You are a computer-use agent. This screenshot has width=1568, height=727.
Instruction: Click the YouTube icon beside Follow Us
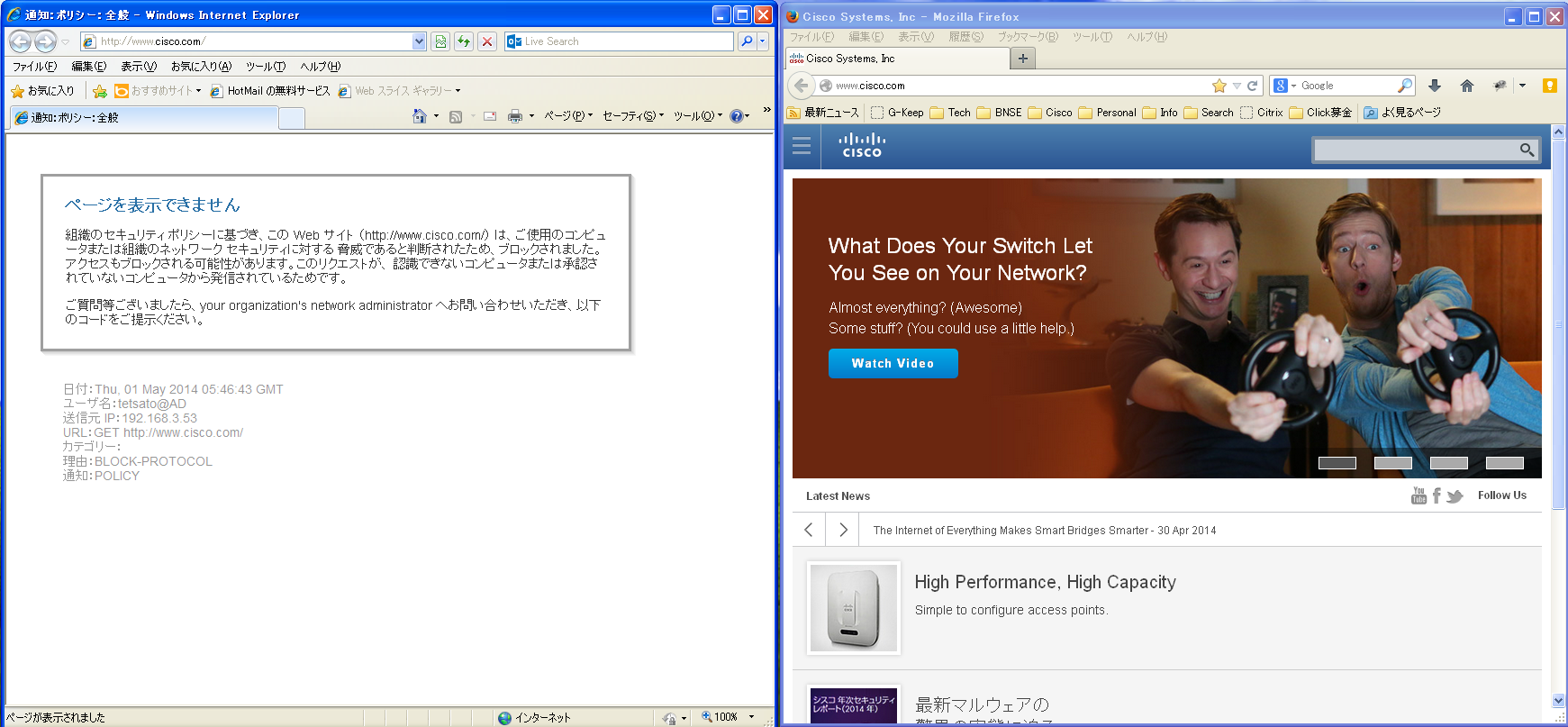coord(1418,495)
